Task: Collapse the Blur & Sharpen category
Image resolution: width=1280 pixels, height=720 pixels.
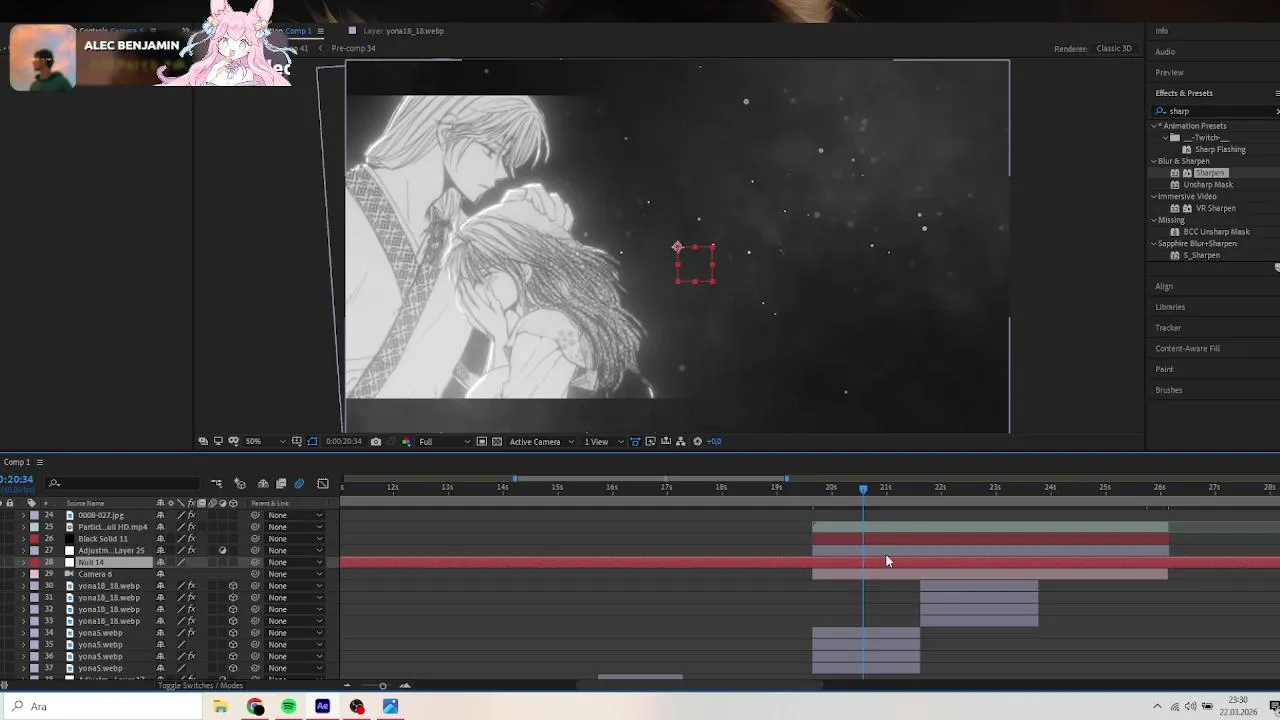Action: pos(1154,161)
